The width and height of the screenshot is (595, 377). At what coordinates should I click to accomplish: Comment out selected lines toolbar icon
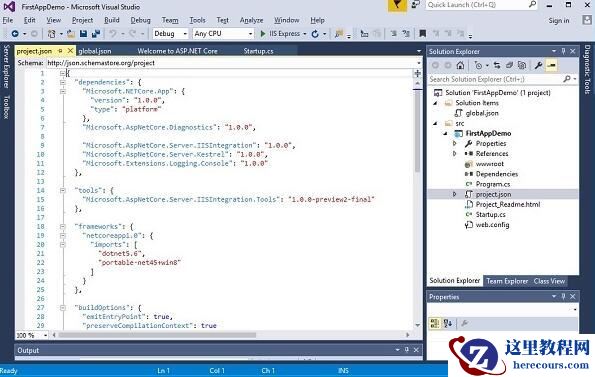394,34
